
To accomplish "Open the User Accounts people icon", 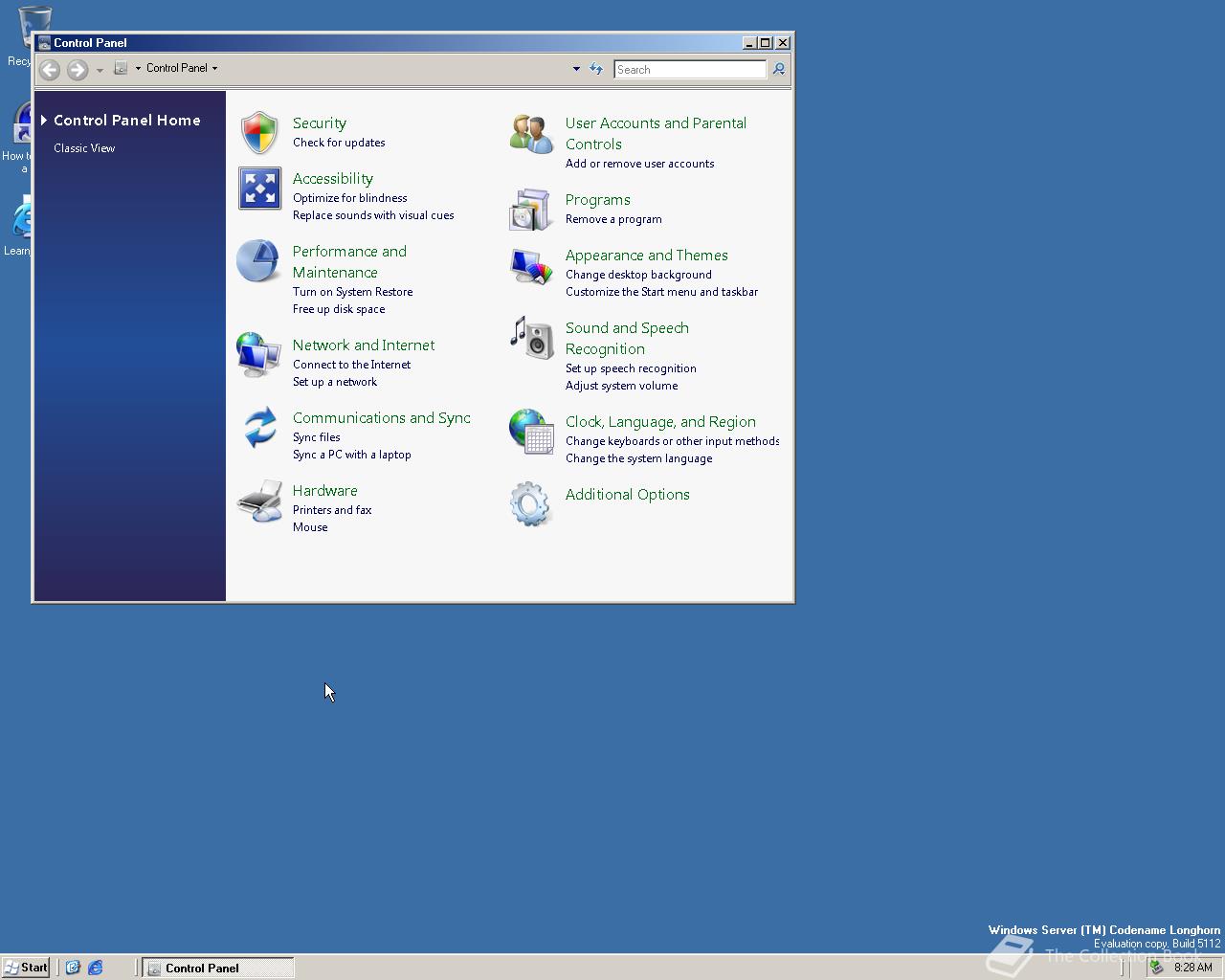I will coord(531,133).
